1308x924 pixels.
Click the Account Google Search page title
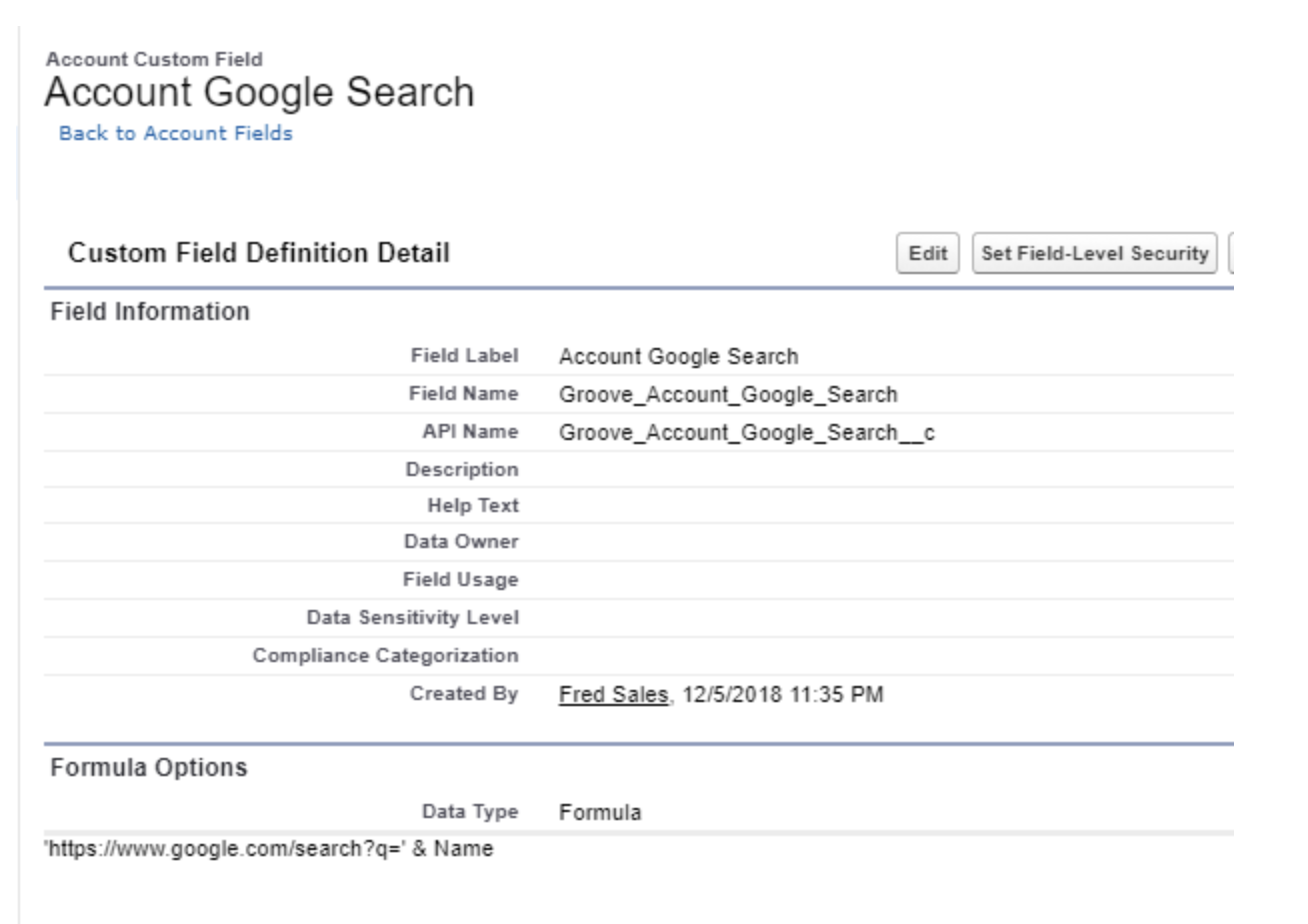pos(259,93)
